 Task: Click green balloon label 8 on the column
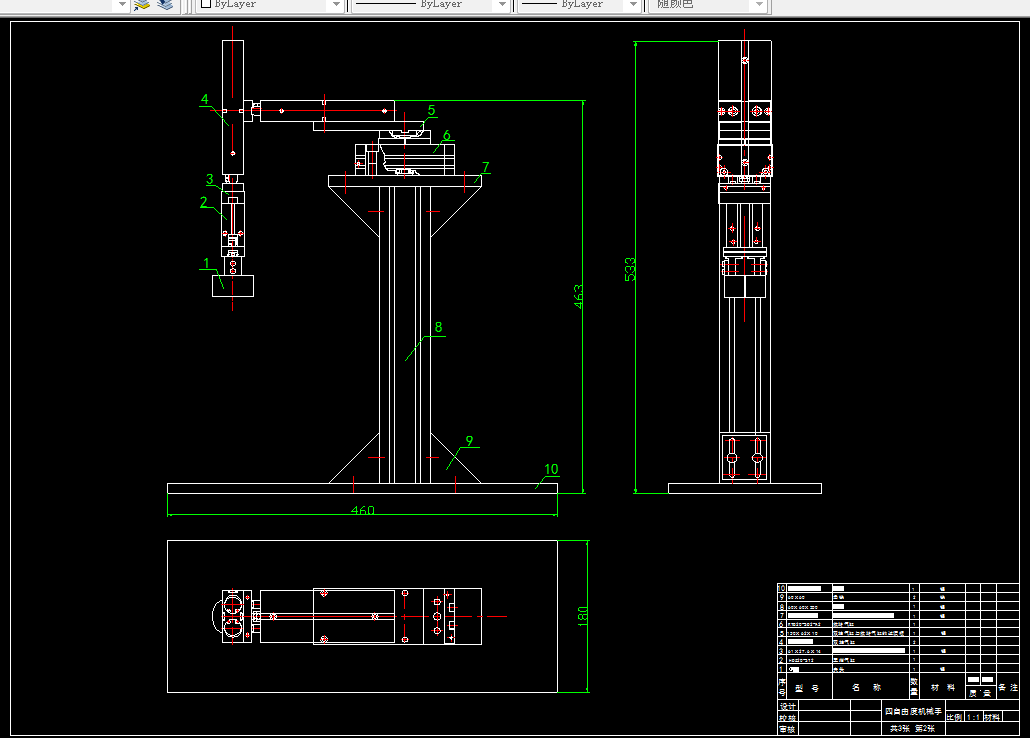(x=438, y=327)
